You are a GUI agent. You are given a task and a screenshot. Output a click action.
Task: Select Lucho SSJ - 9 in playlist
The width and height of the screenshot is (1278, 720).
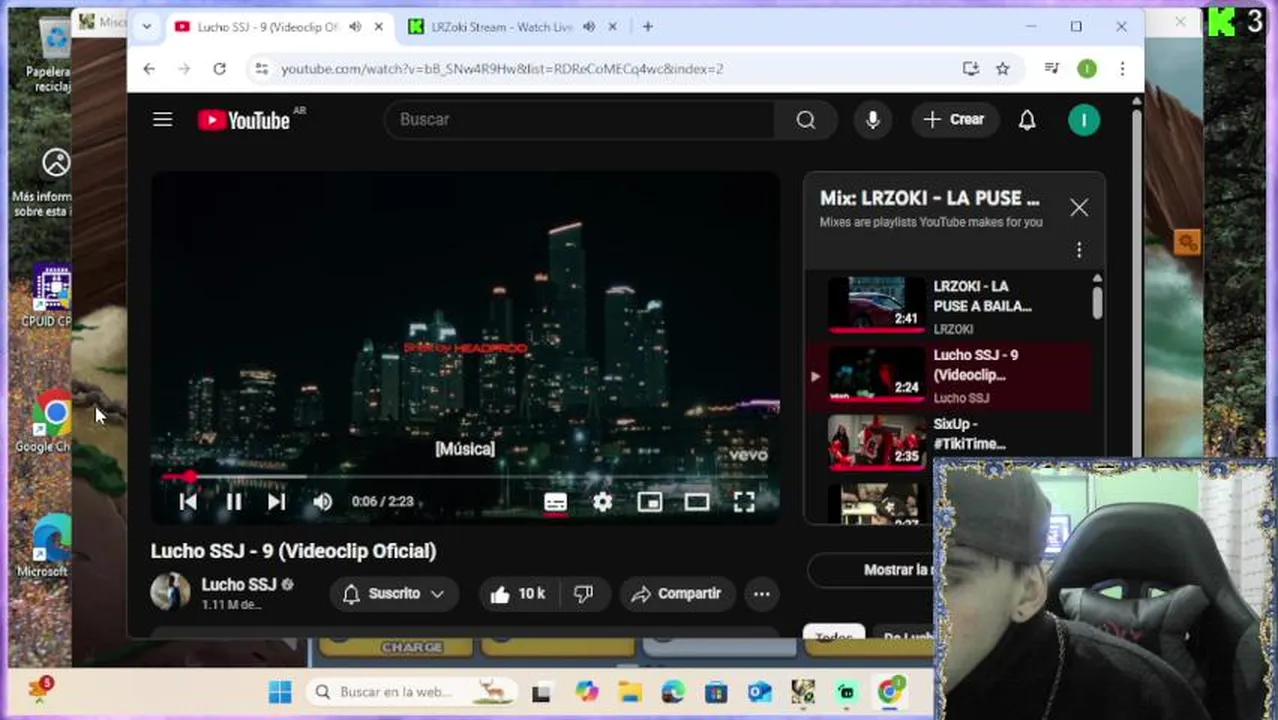tap(950, 376)
